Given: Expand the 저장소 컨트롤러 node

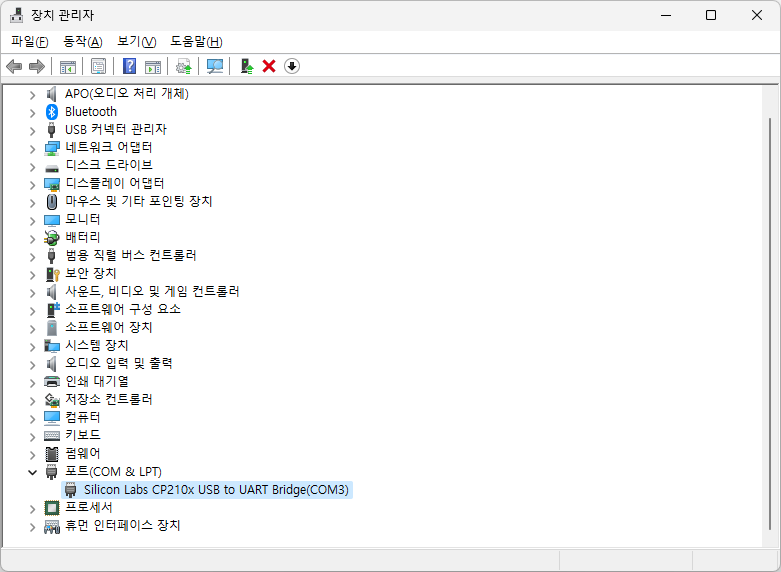Looking at the screenshot, I should pos(32,401).
